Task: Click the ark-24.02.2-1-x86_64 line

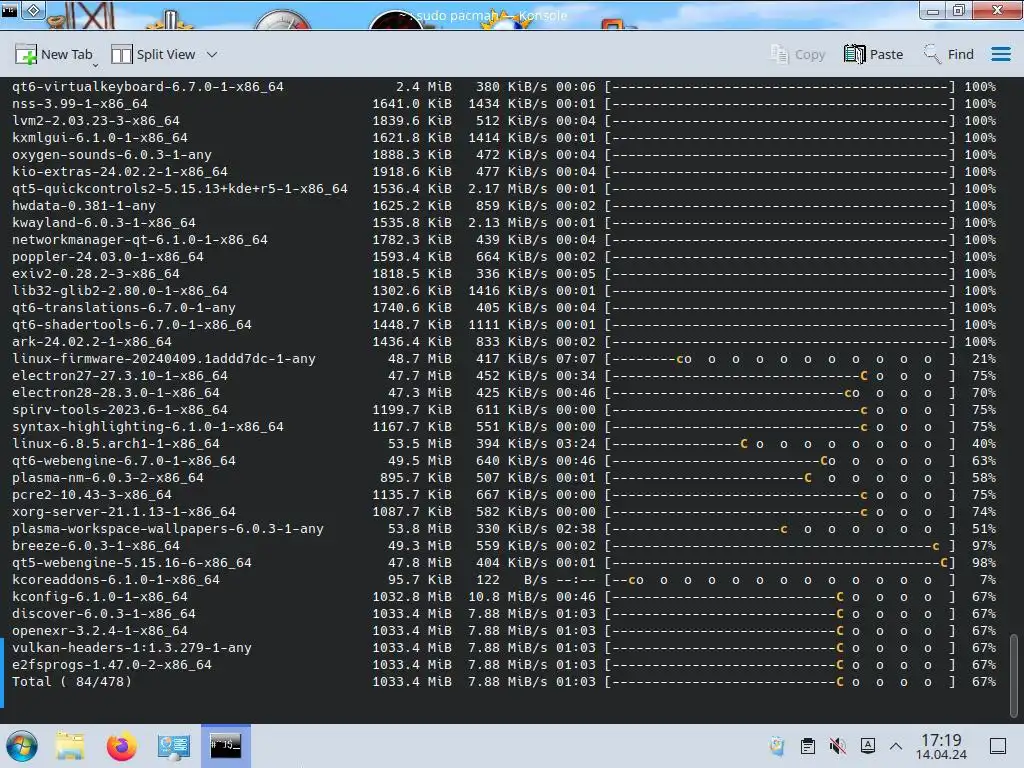Action: point(504,342)
